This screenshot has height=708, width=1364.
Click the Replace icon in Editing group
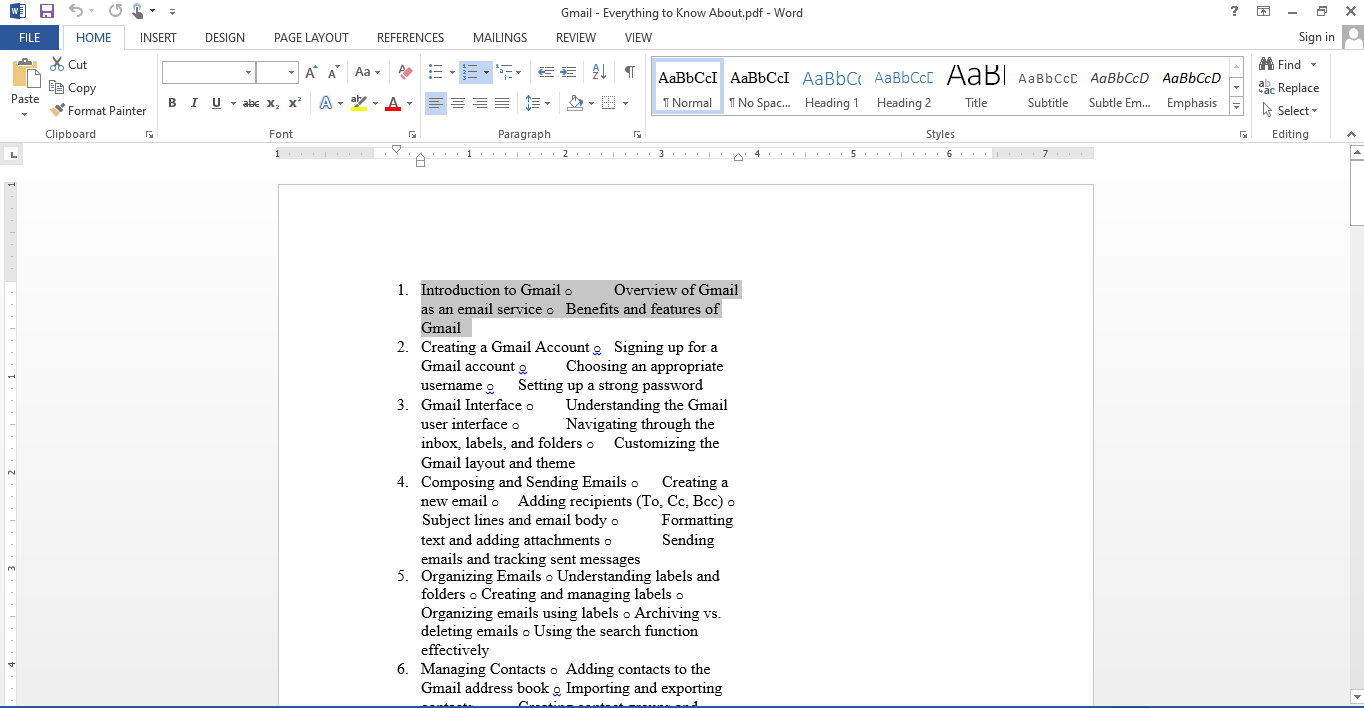click(1267, 87)
